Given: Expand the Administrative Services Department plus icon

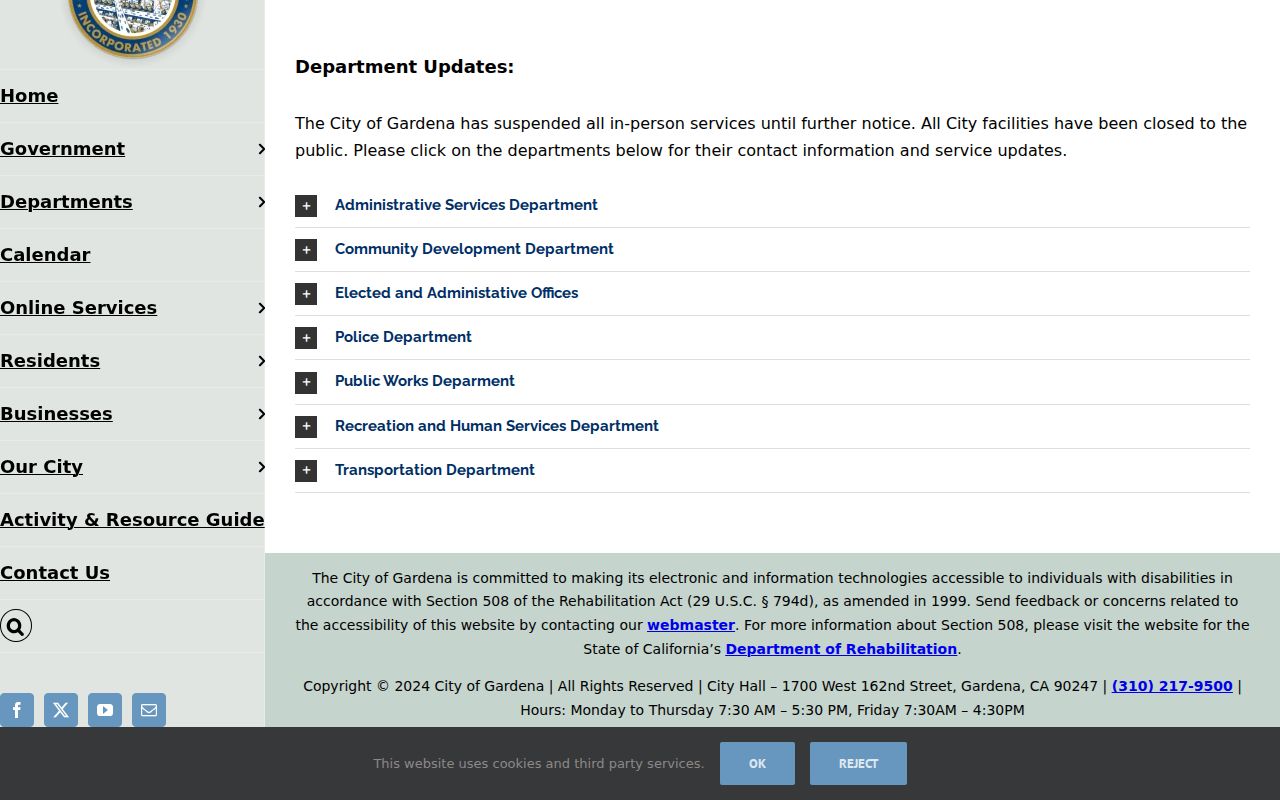Looking at the screenshot, I should pos(306,205).
